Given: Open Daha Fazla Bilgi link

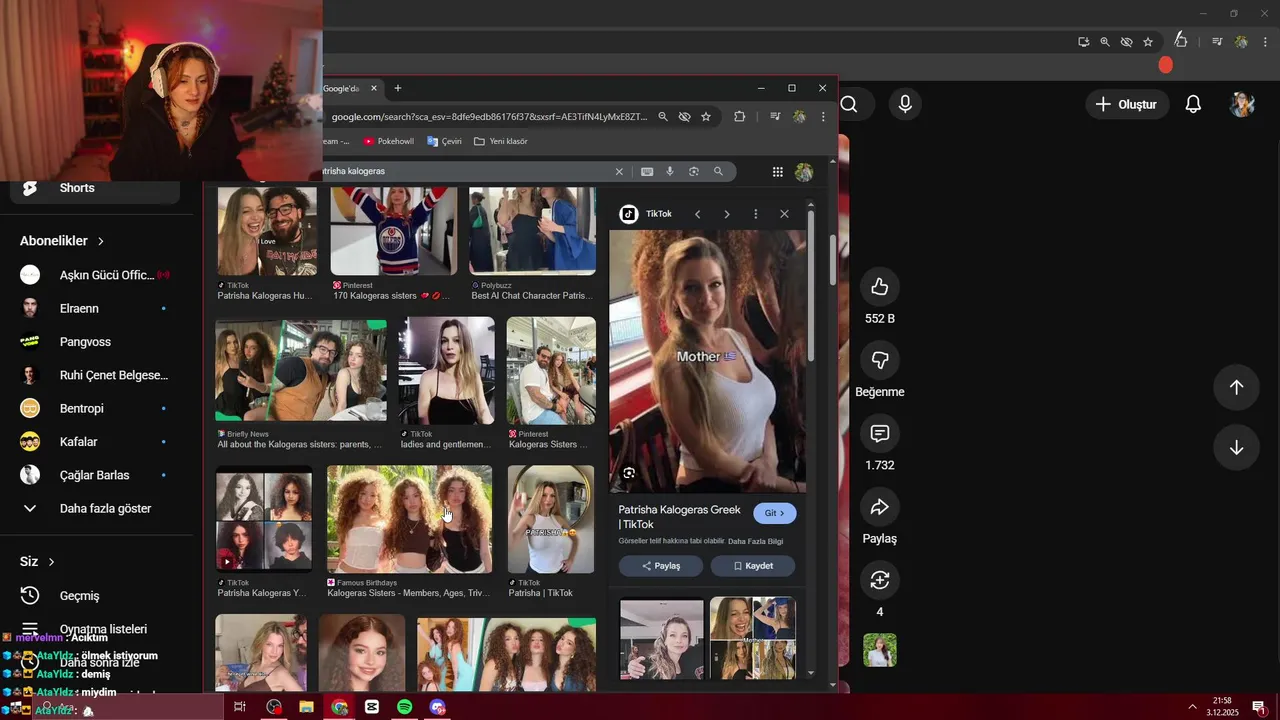Looking at the screenshot, I should [755, 541].
